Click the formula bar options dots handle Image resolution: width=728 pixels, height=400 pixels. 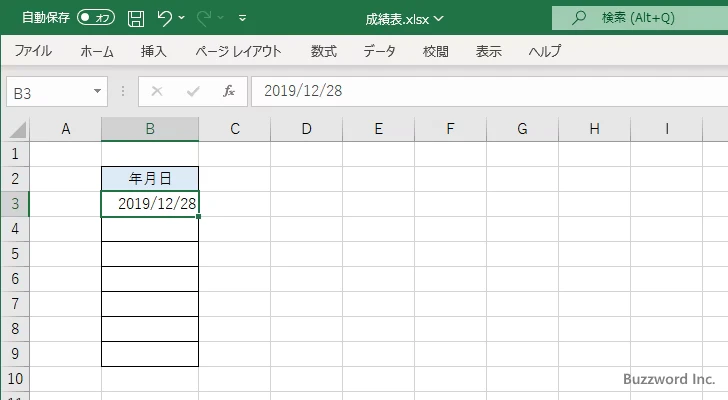(123, 91)
